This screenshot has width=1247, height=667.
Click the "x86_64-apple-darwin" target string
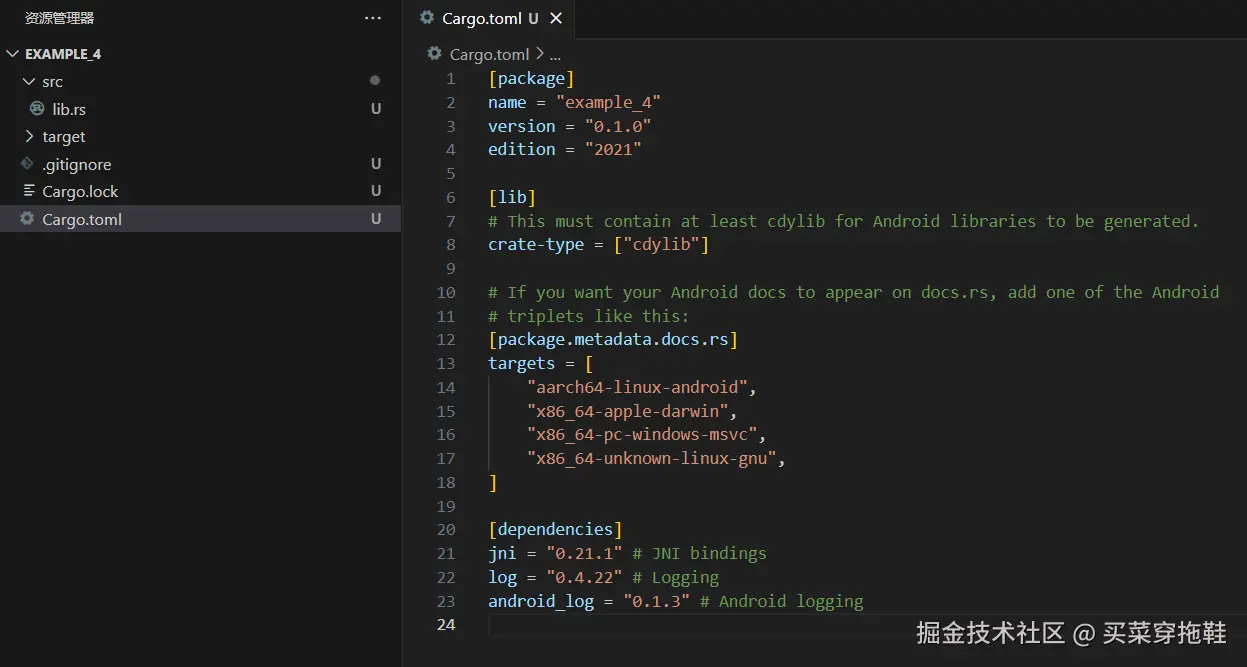[627, 411]
